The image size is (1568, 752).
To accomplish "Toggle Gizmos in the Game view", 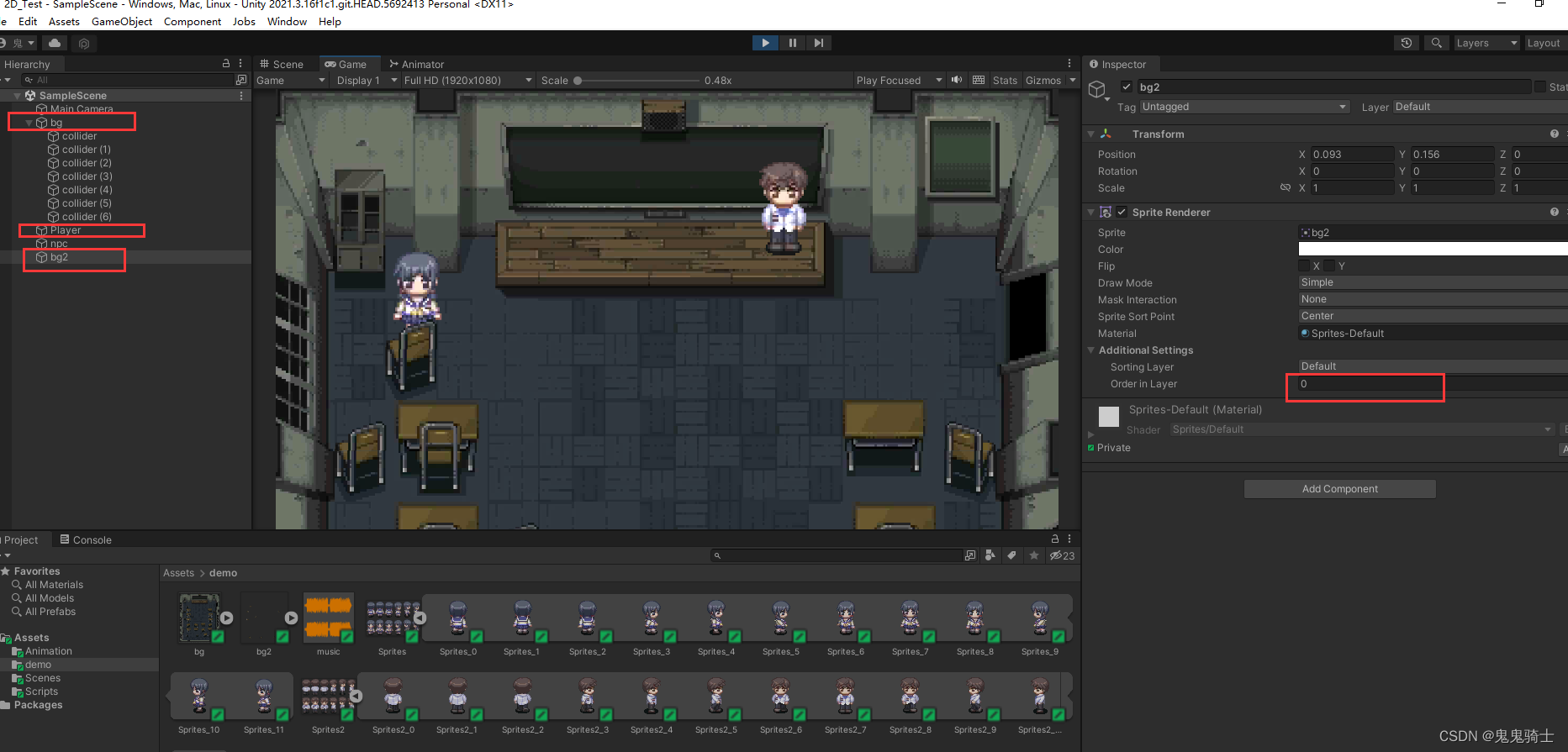I will pyautogui.click(x=1043, y=81).
